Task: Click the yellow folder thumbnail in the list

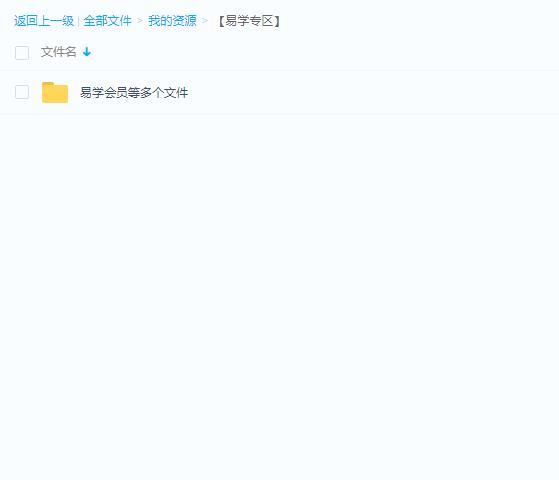Action: click(55, 92)
